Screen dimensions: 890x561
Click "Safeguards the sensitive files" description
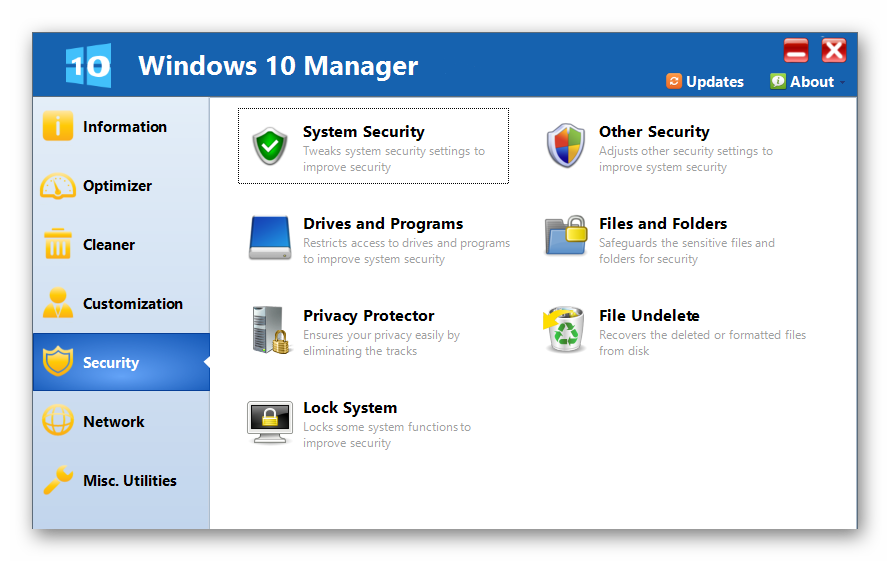[x=687, y=251]
